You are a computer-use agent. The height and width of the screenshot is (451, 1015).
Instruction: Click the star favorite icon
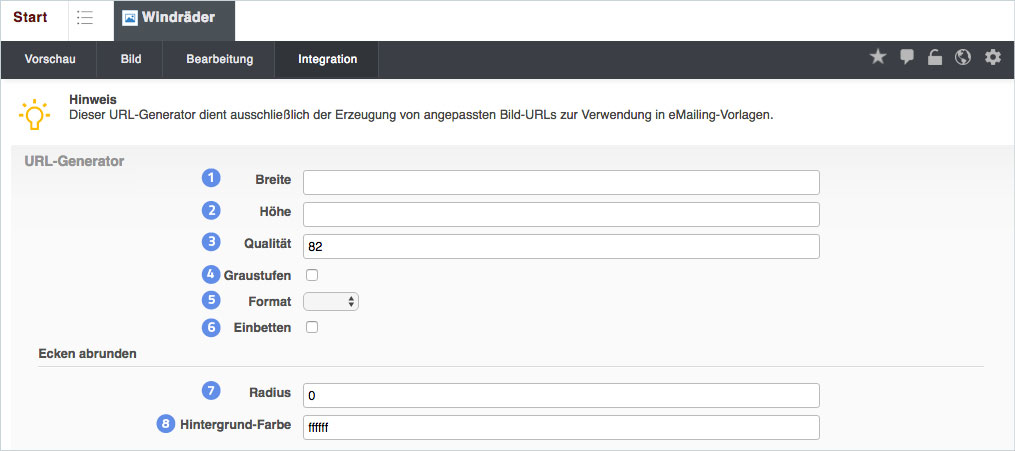click(878, 58)
